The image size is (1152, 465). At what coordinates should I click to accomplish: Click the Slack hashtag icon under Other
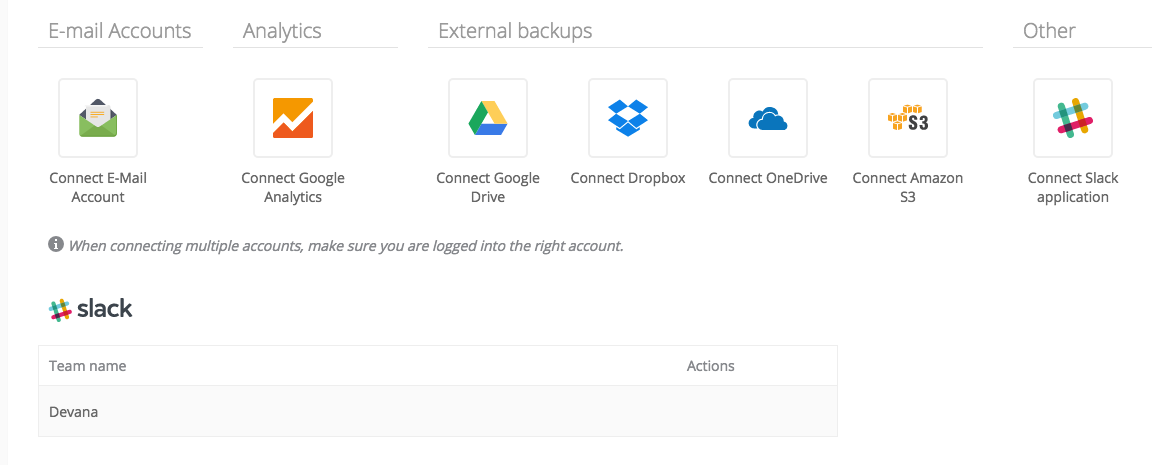point(1073,118)
